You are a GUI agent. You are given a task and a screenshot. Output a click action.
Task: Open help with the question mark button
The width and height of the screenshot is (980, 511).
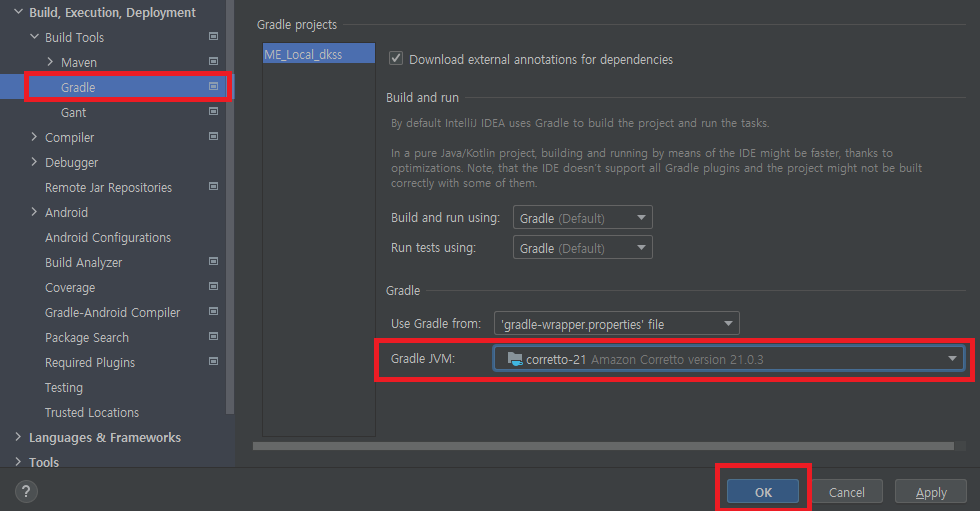[x=26, y=492]
